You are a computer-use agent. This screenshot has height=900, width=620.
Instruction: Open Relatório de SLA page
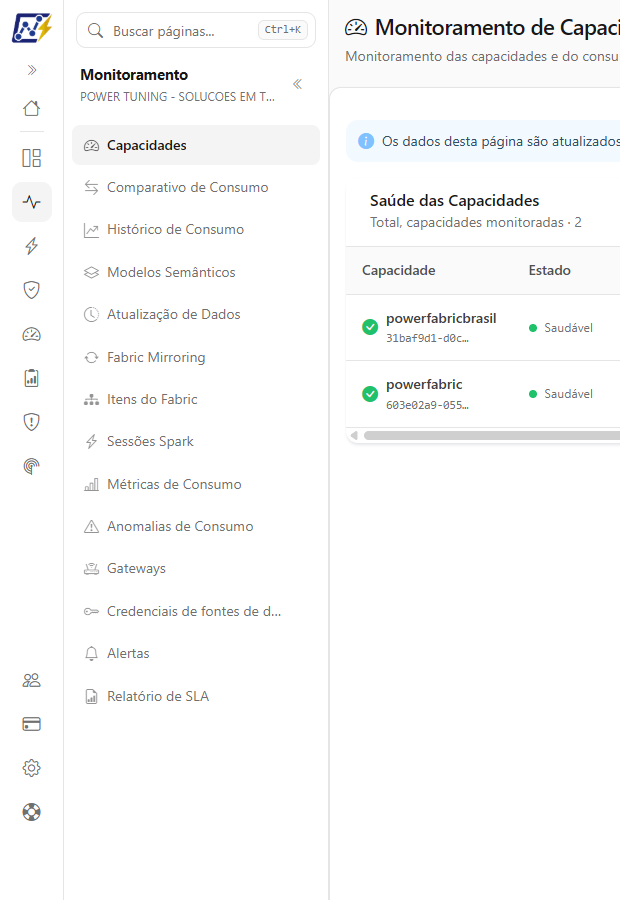click(196, 696)
